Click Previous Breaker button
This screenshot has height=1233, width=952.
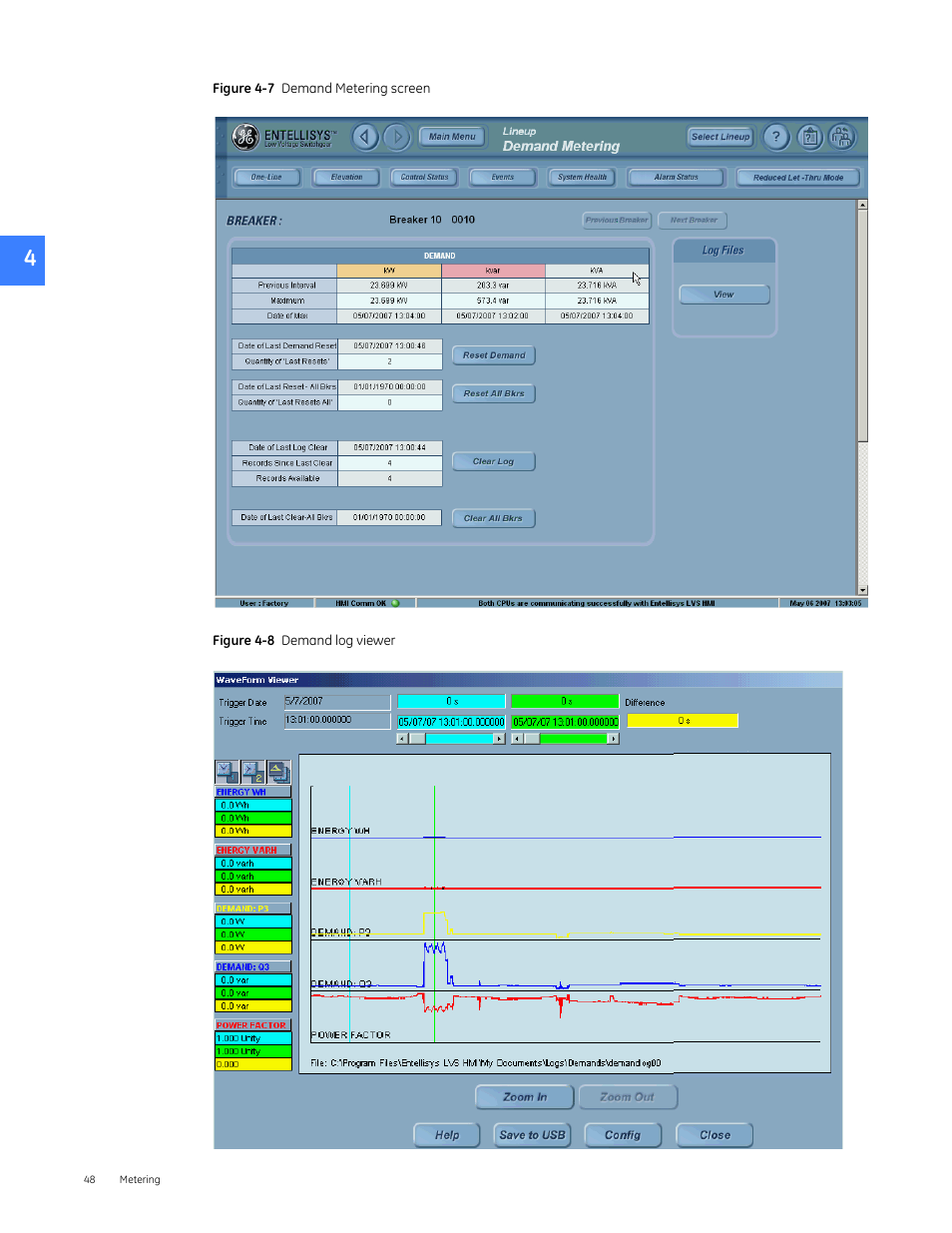[617, 221]
